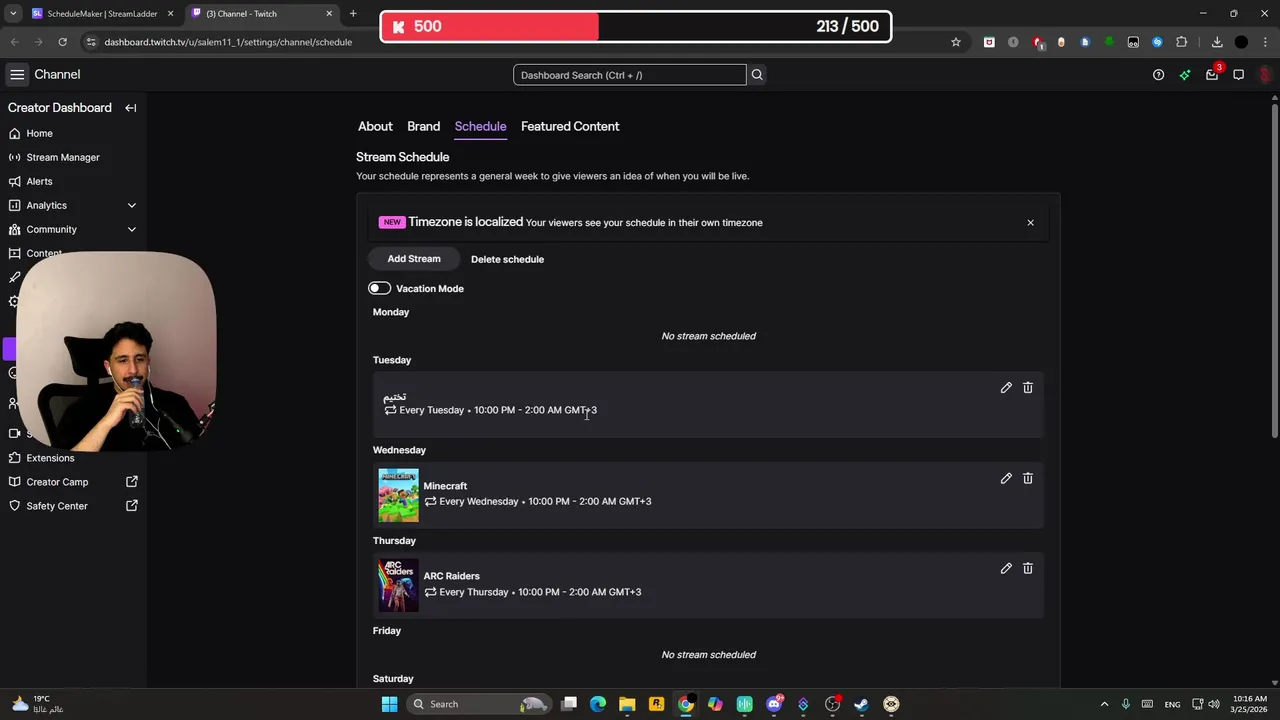Click the Dashboard Search input field

[x=629, y=75]
